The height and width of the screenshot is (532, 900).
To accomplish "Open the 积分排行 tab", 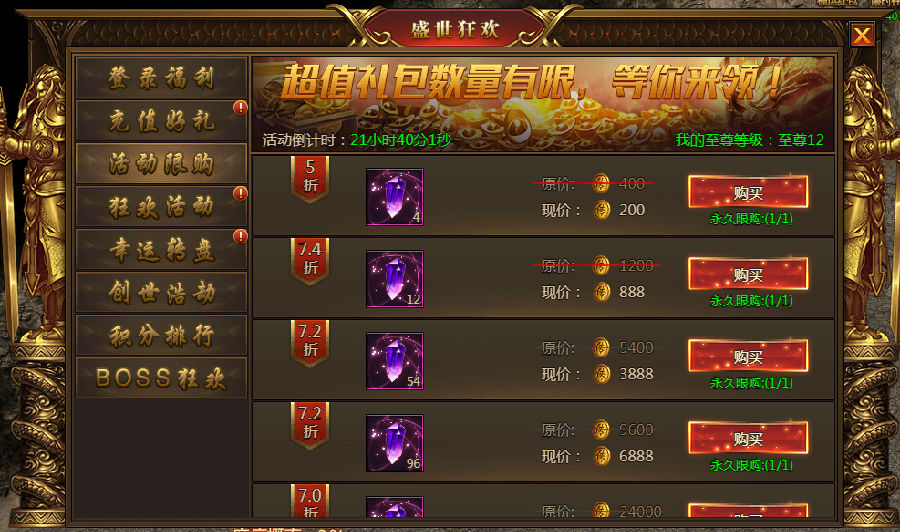I will [161, 335].
